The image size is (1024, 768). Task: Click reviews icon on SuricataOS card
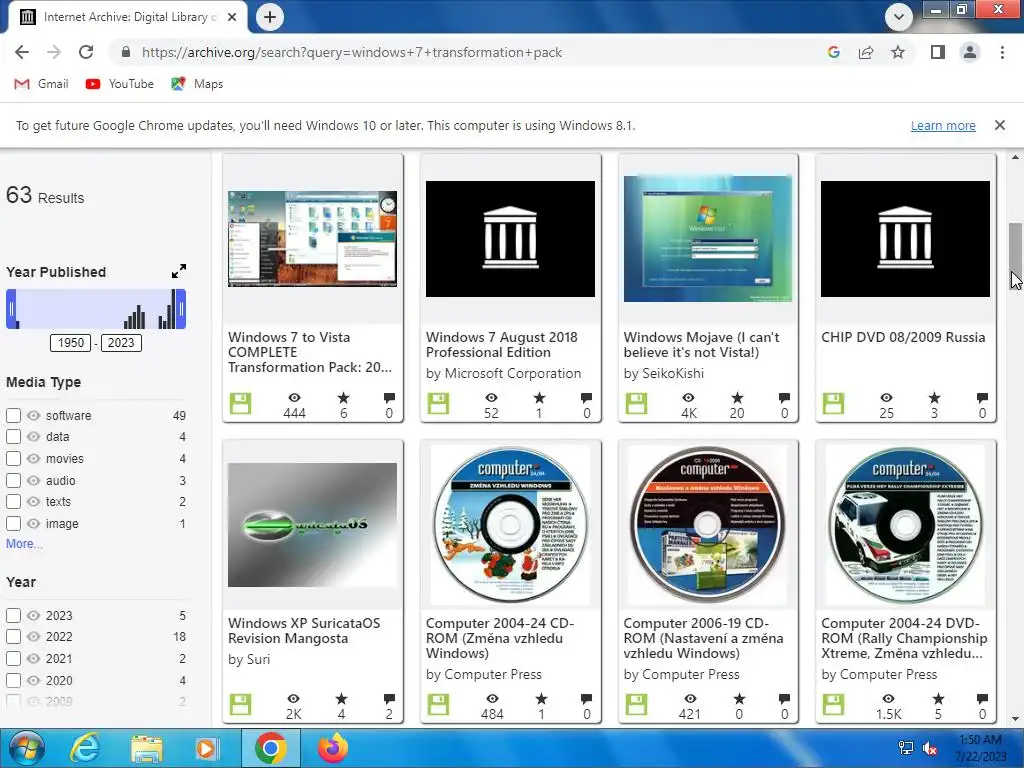389,699
